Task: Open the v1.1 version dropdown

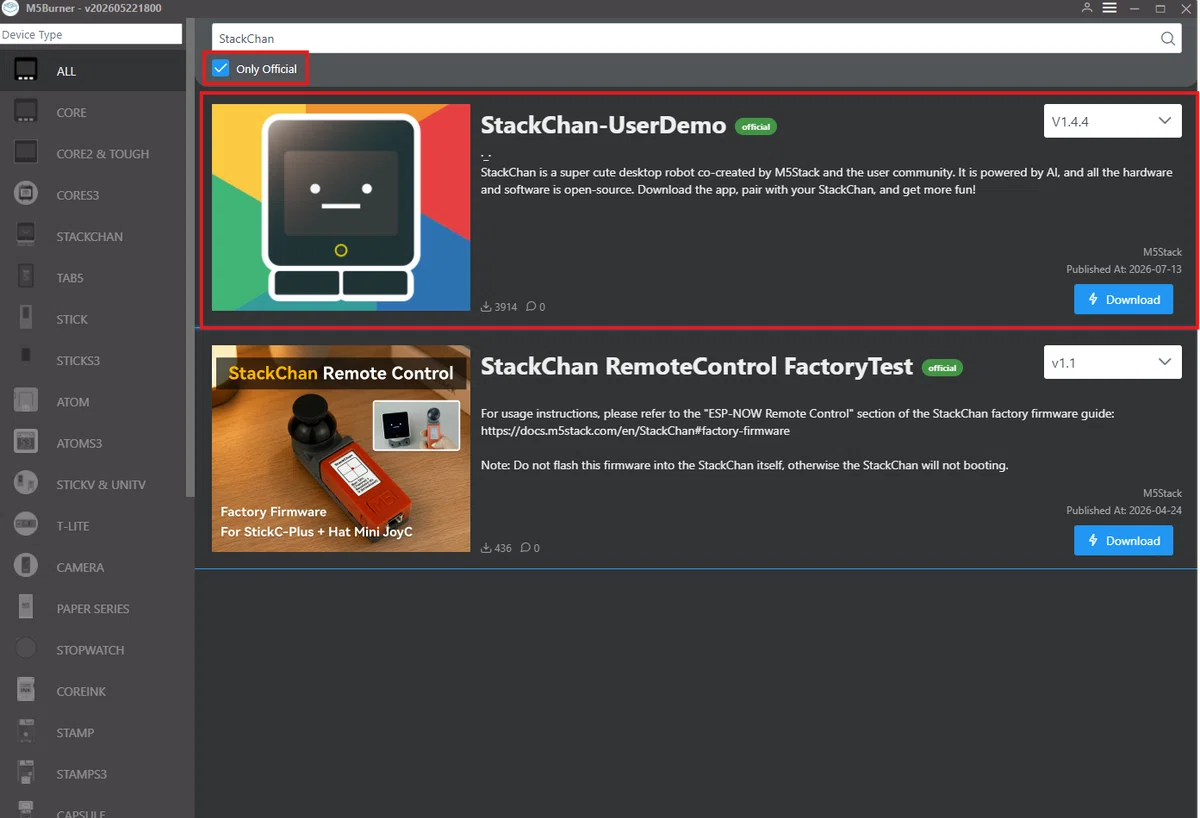Action: 1112,362
